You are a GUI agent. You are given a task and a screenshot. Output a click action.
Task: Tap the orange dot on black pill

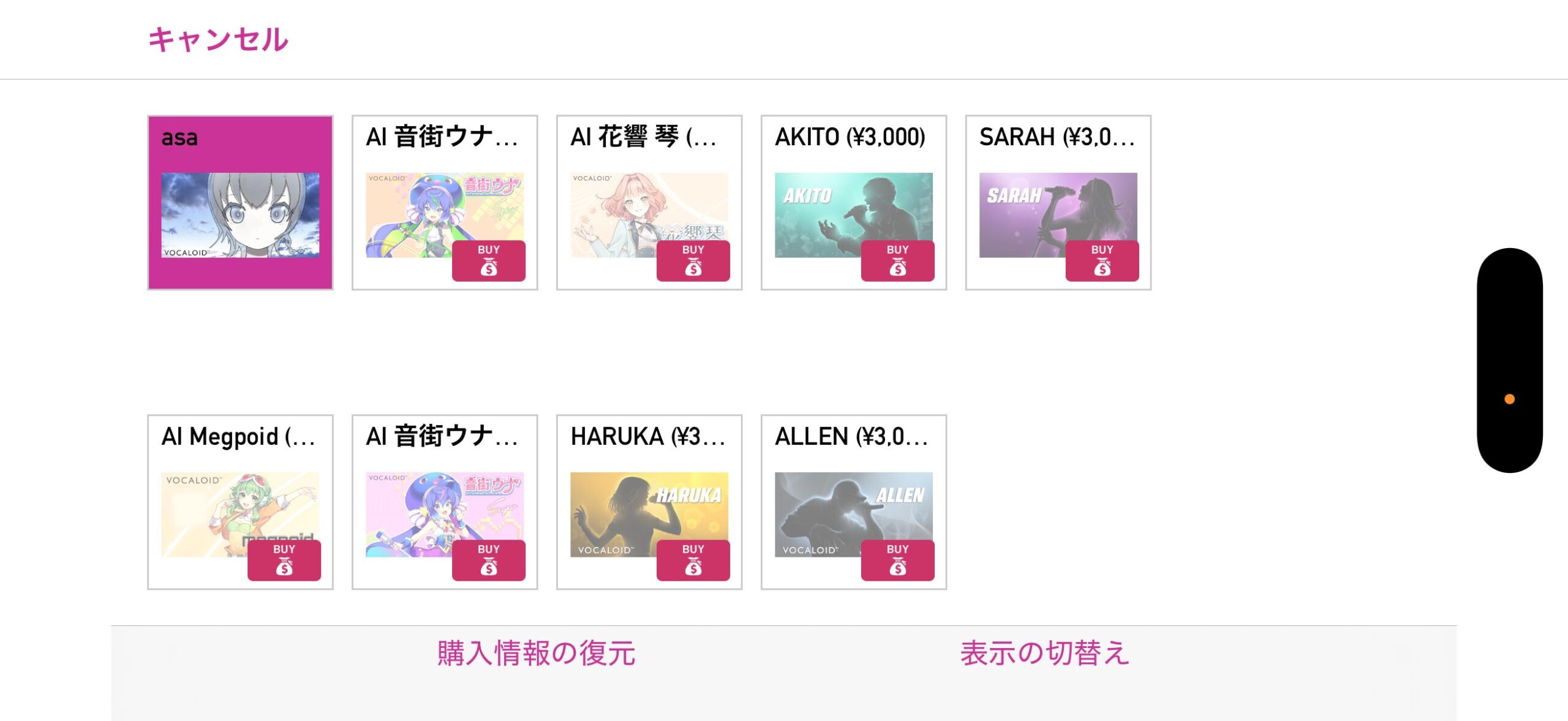tap(1509, 399)
